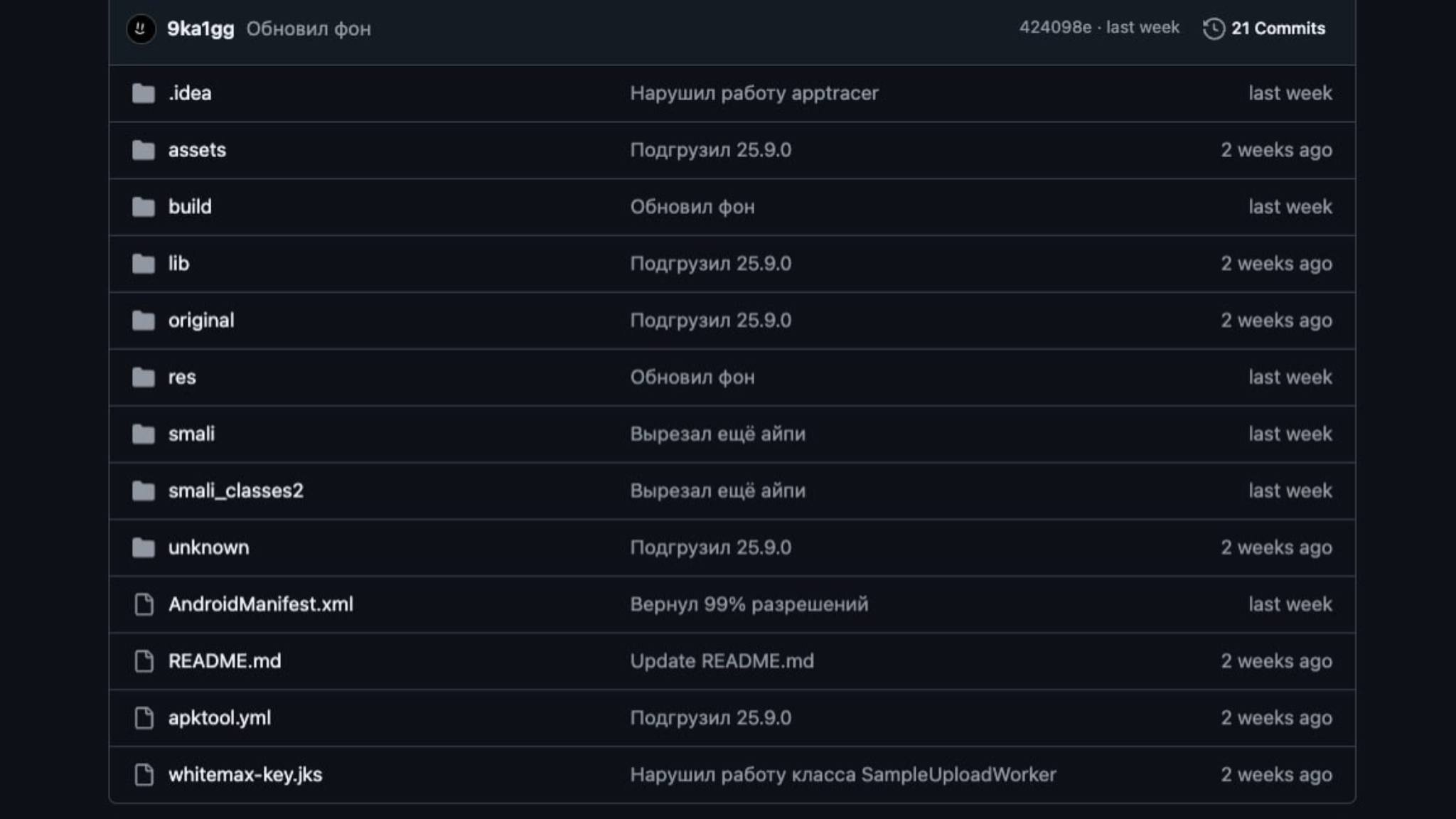The height and width of the screenshot is (819, 1456).
Task: Open the build folder
Action: pos(190,207)
